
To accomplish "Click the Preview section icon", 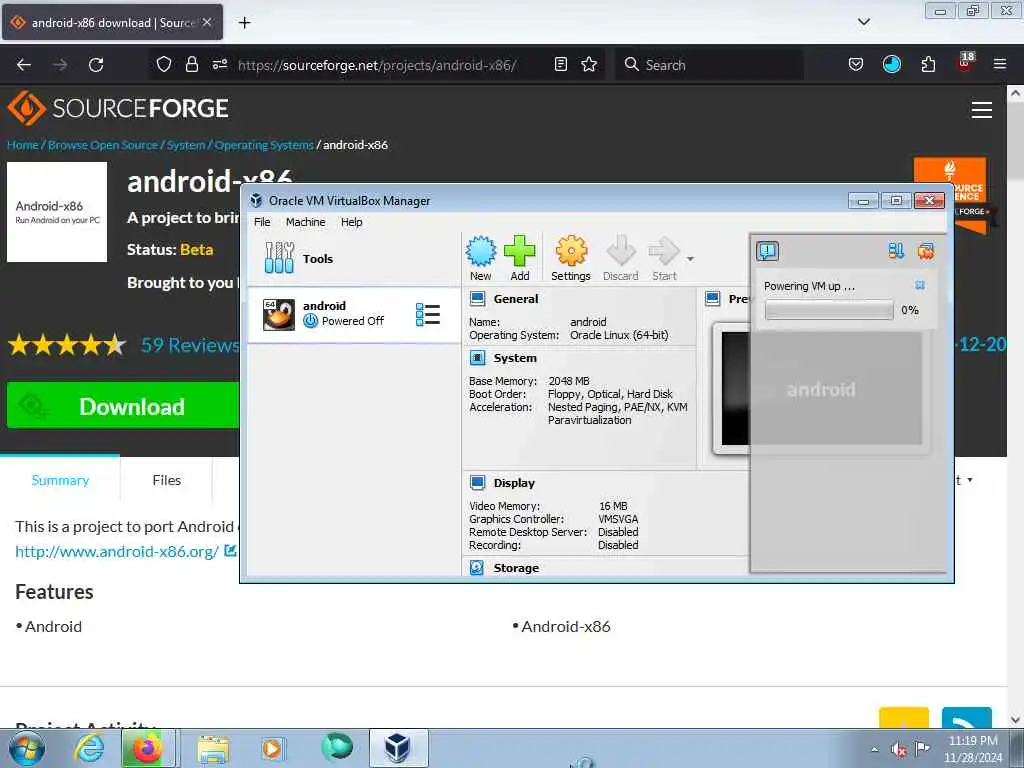I will (x=712, y=299).
